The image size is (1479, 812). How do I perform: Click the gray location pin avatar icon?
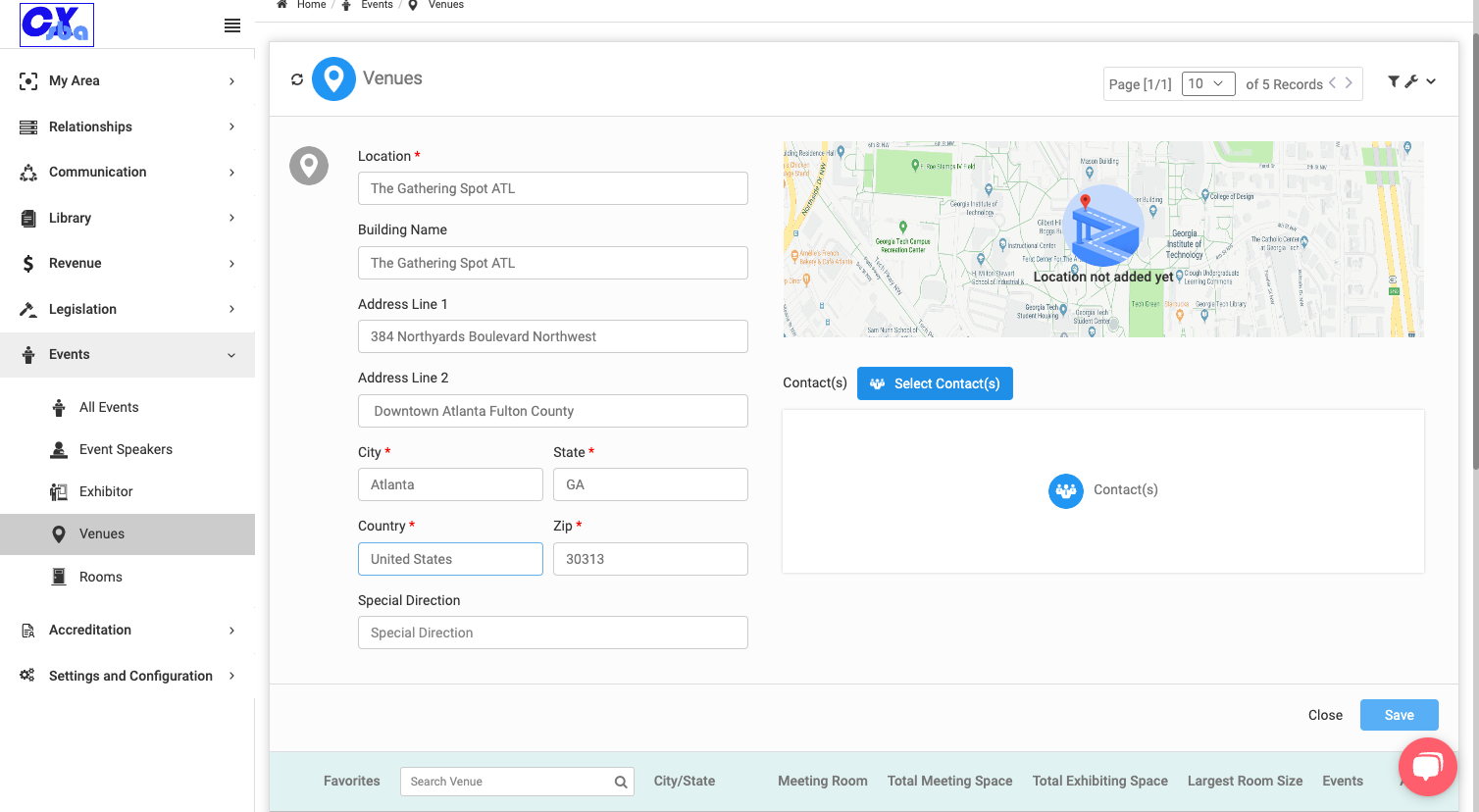coord(309,166)
